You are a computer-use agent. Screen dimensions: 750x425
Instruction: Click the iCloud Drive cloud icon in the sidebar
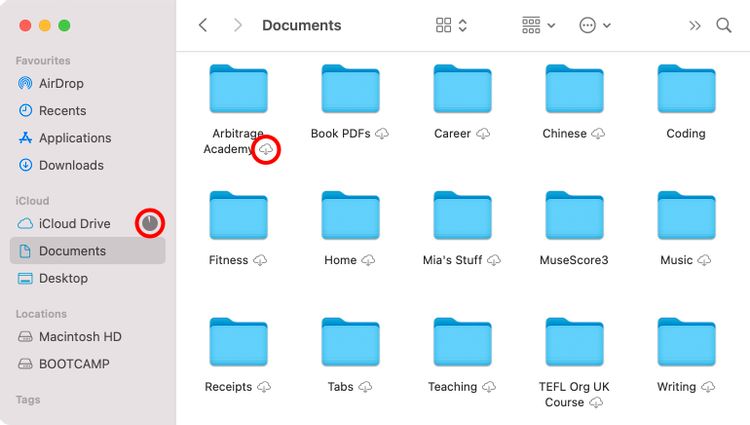pyautogui.click(x=25, y=223)
